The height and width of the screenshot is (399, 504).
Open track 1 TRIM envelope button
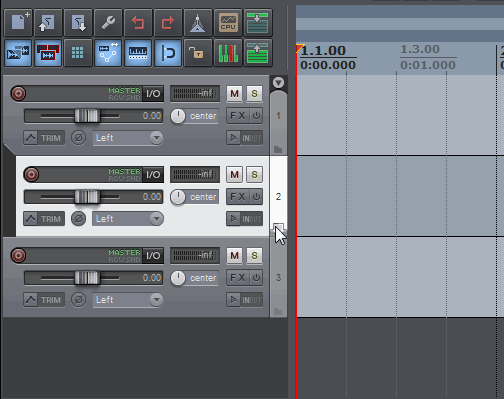pos(44,138)
